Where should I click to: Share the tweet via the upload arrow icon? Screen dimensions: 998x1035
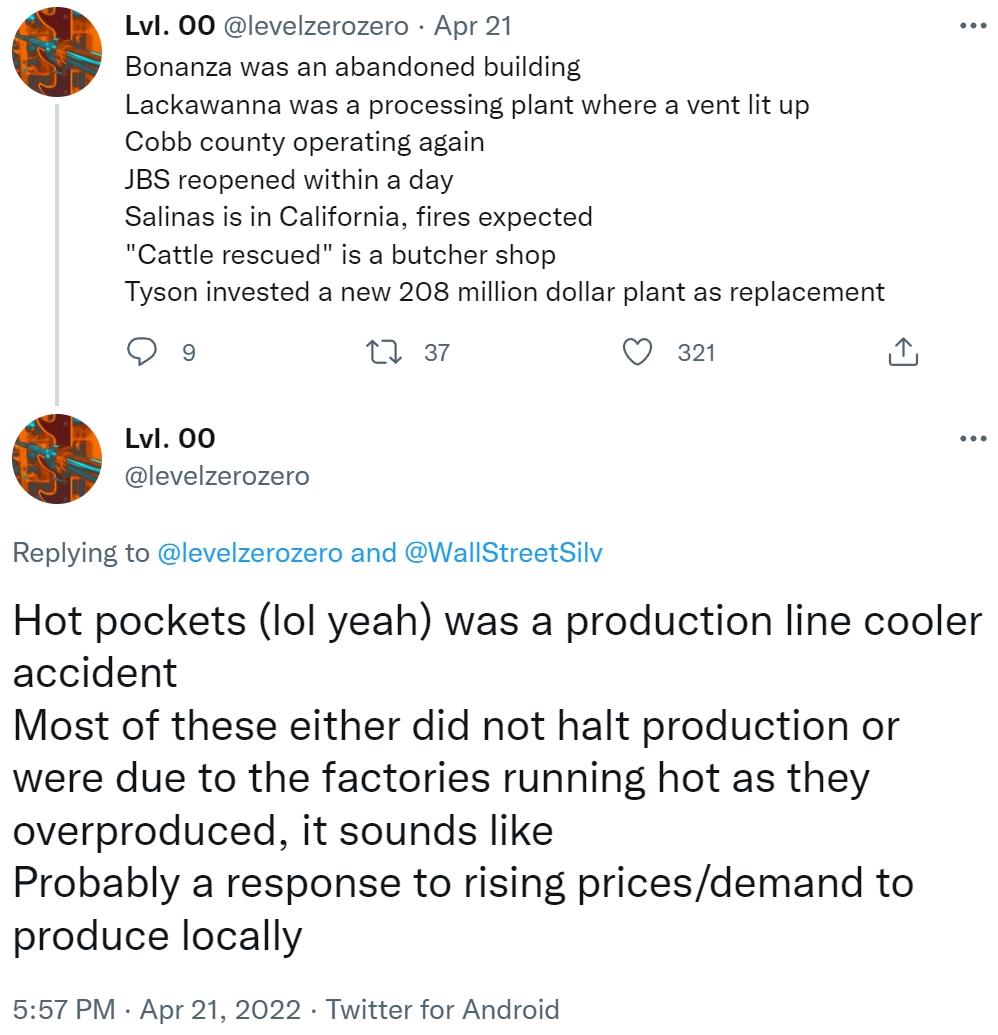click(904, 351)
